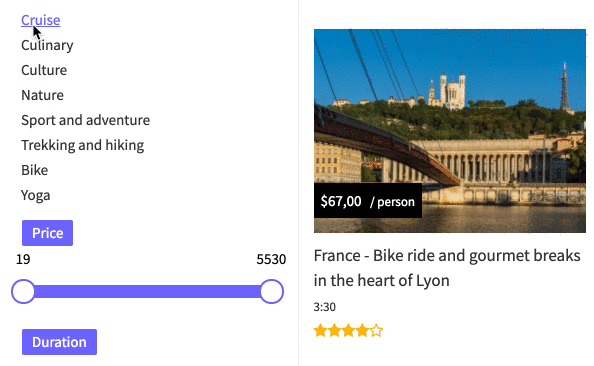Pick the Trekking and hiking category
This screenshot has height=366, width=594.
[x=83, y=145]
